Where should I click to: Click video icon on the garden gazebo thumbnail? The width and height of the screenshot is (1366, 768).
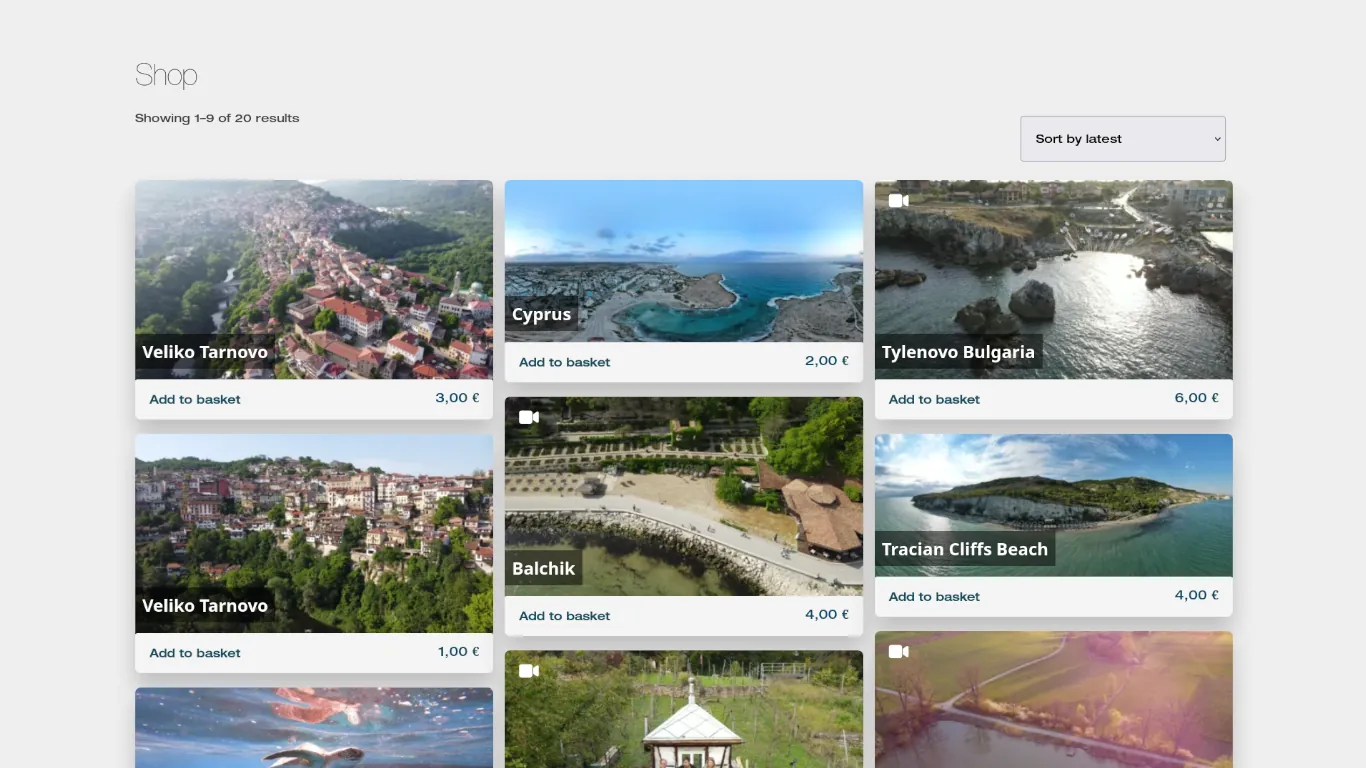tap(529, 671)
